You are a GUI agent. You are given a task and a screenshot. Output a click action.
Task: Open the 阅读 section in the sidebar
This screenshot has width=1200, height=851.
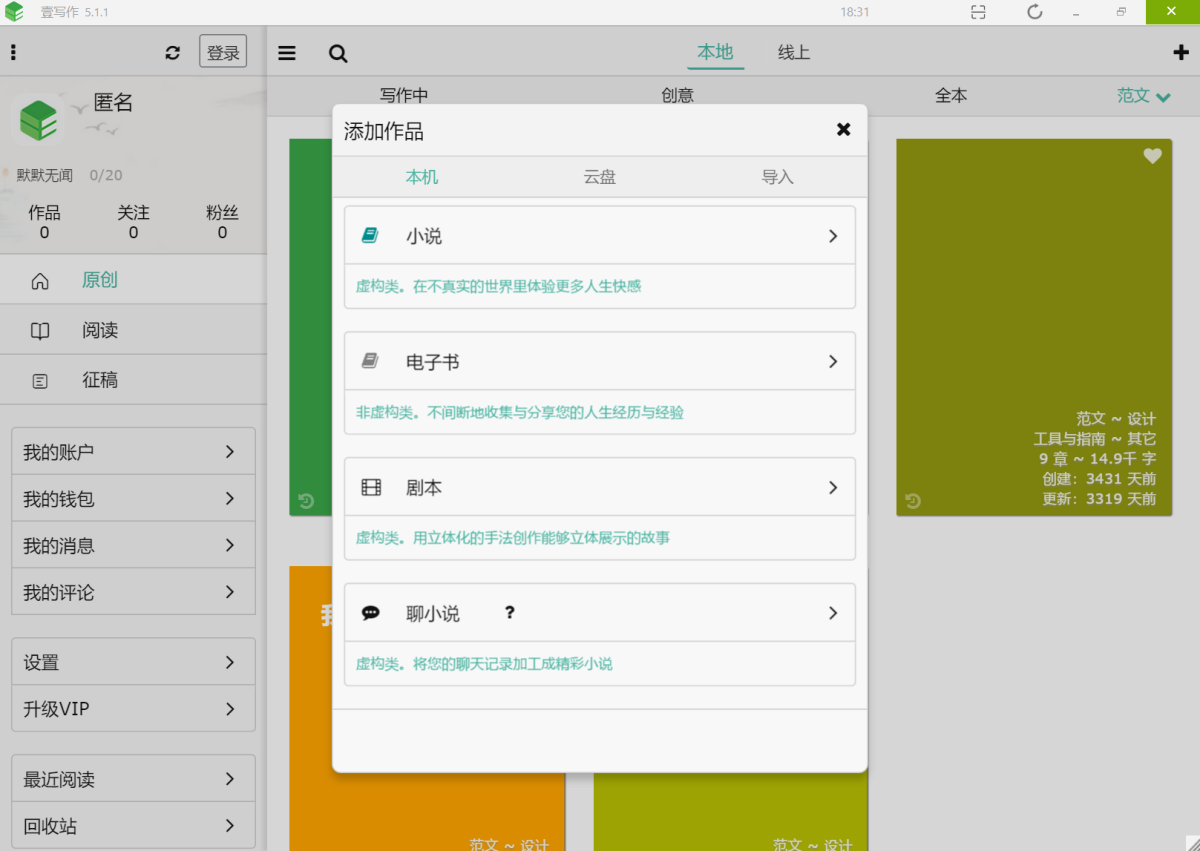point(100,330)
